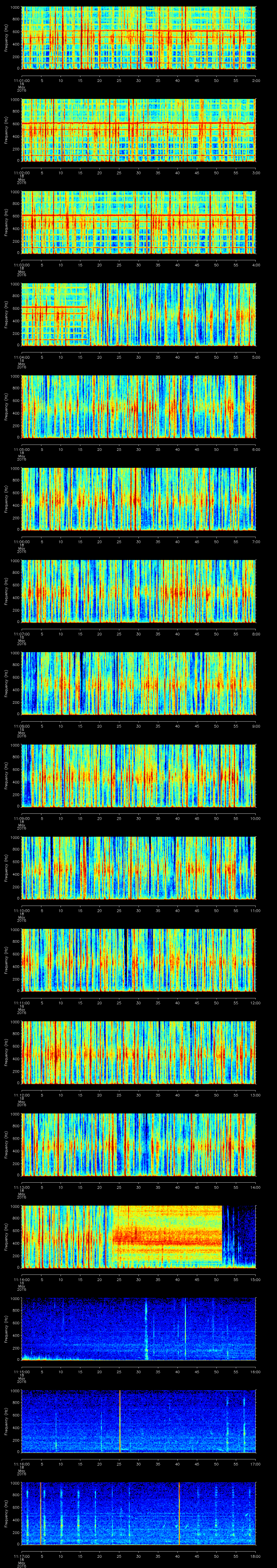Select the '11:13:00' time axis label
The height and width of the screenshot is (1568, 277).
click(22, 1187)
